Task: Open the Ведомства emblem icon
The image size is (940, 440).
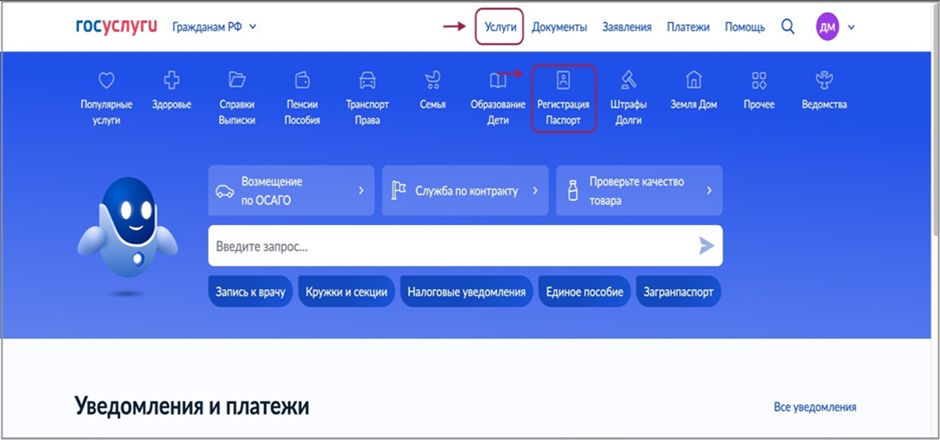Action: [x=824, y=80]
